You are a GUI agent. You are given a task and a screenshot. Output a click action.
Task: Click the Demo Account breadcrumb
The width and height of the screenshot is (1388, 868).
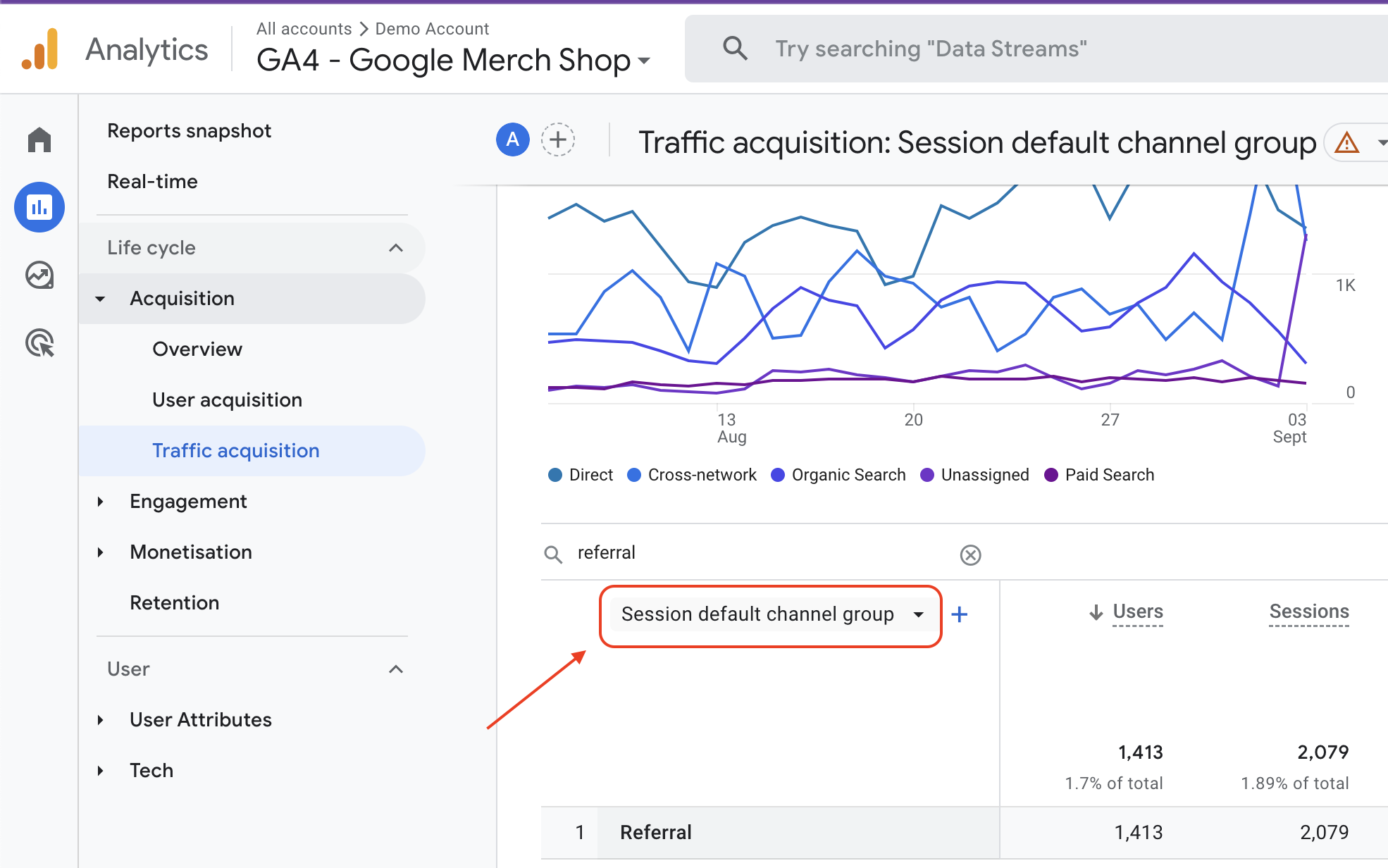pos(432,29)
